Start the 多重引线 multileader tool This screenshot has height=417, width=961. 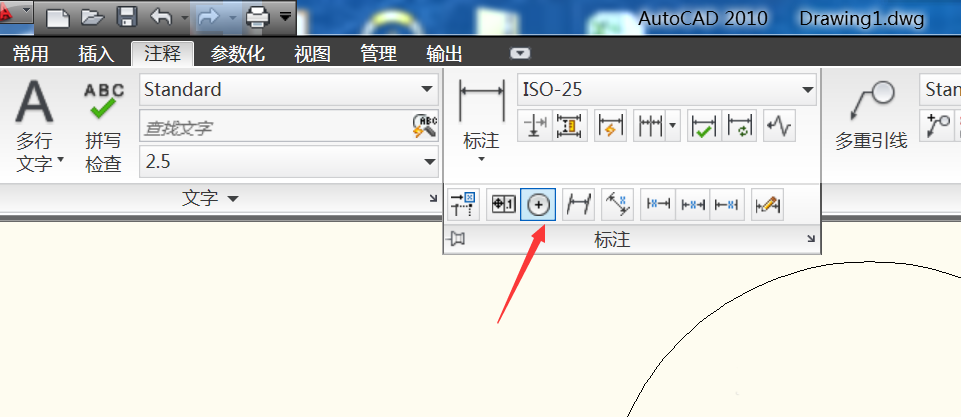click(x=872, y=113)
